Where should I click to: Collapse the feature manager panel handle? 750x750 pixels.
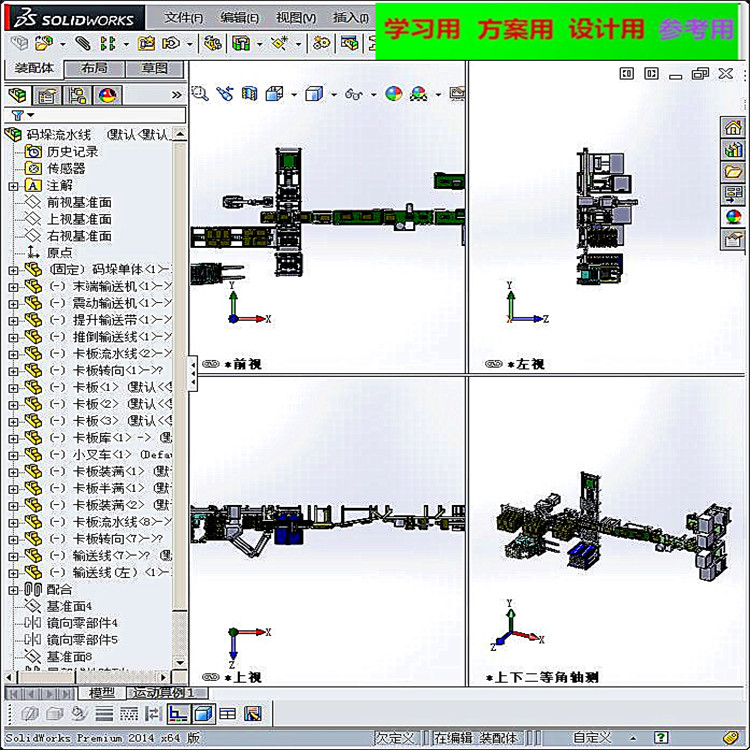click(x=193, y=374)
